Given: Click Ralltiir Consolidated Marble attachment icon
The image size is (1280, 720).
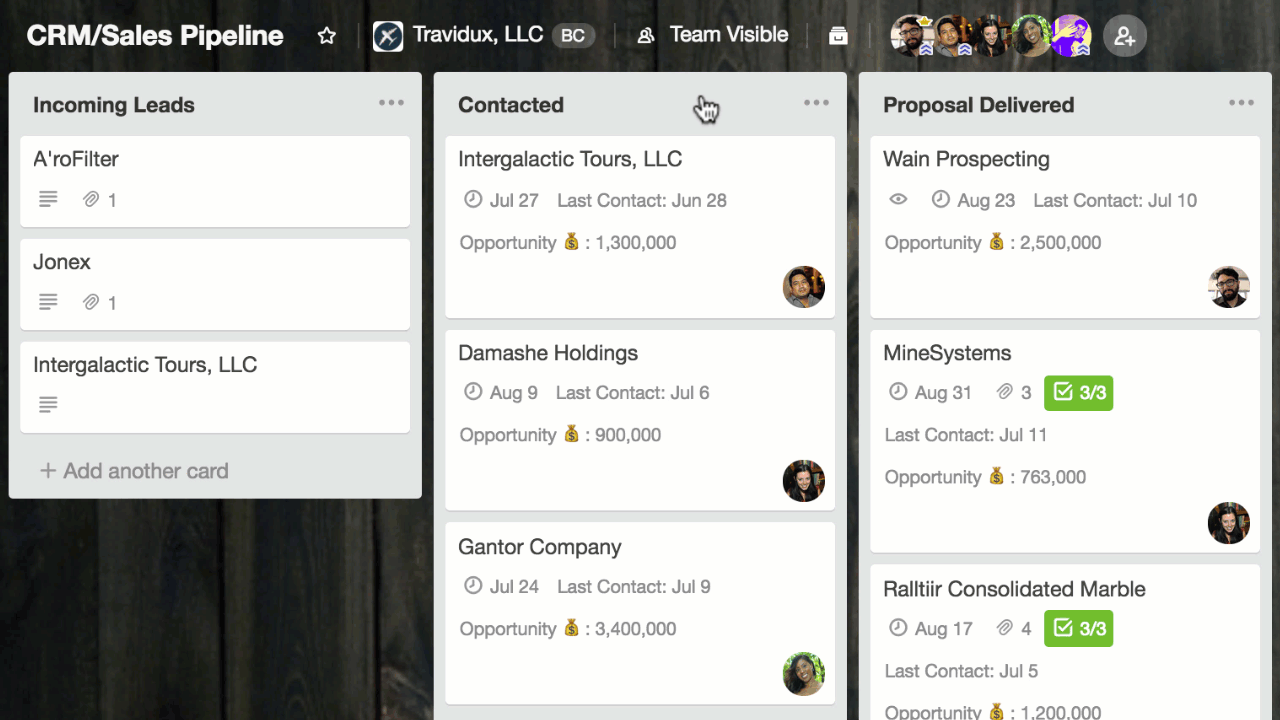Looking at the screenshot, I should (1005, 629).
